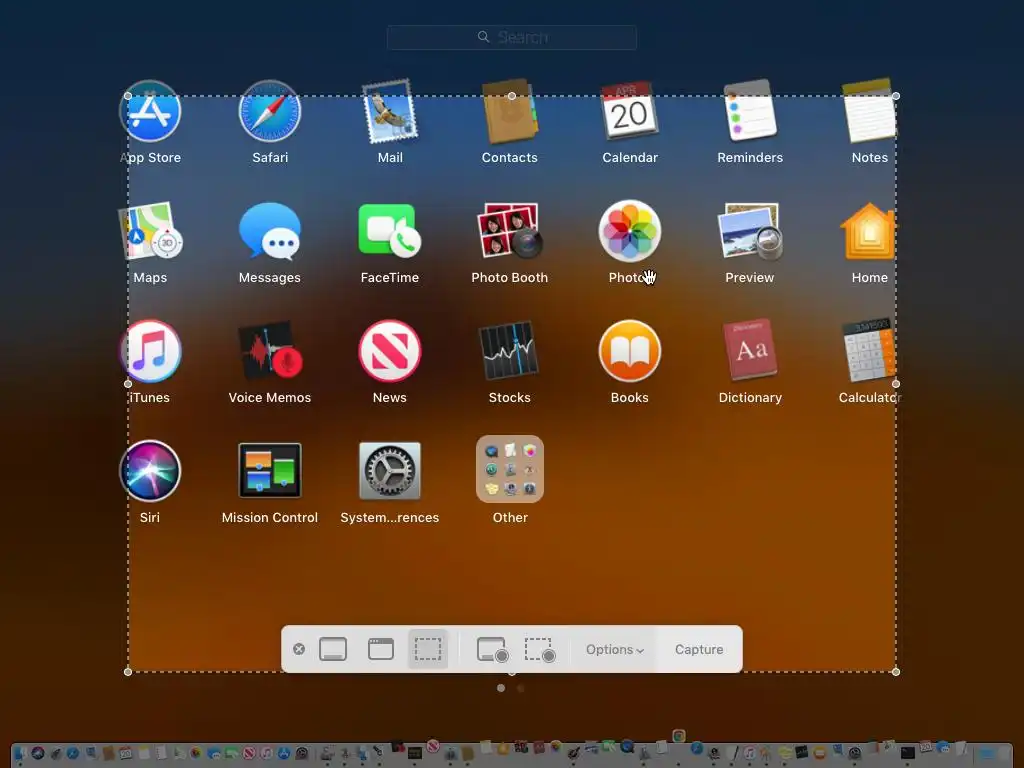Click the top-center selection edge handle
Screen dimensions: 1024x768
(x=512, y=96)
